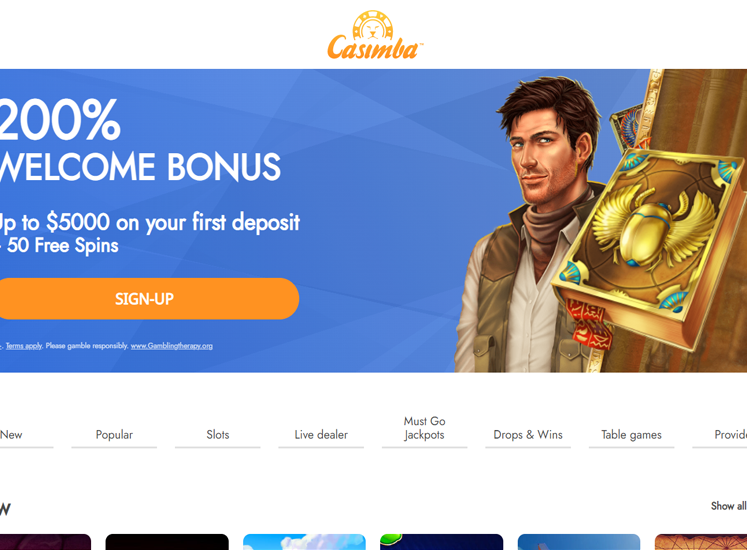
Task: Click the Casimba lion logo
Action: point(374,36)
